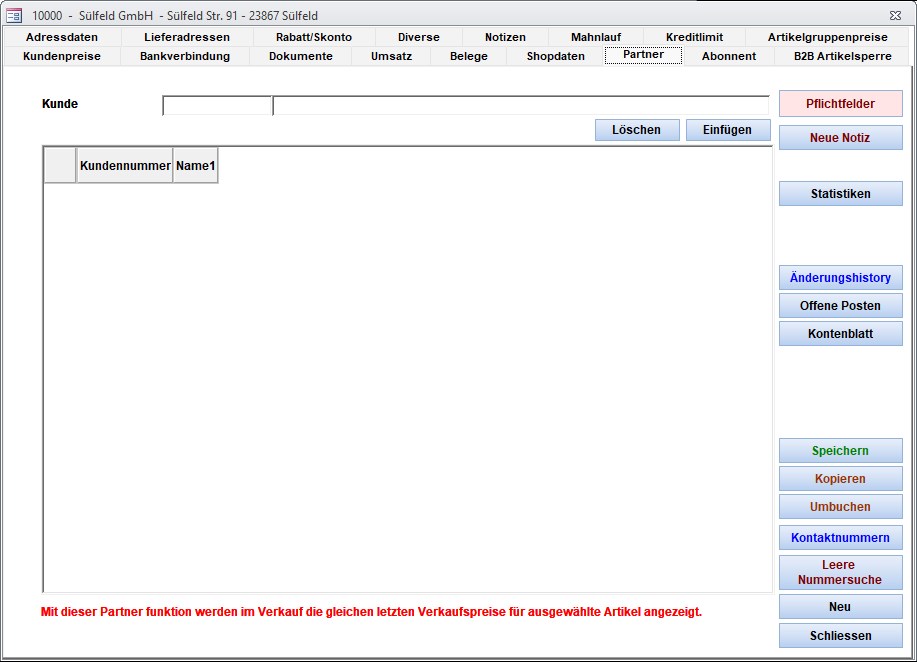Image resolution: width=917 pixels, height=662 pixels.
Task: Show the Kreditlimit tab
Action: [694, 37]
